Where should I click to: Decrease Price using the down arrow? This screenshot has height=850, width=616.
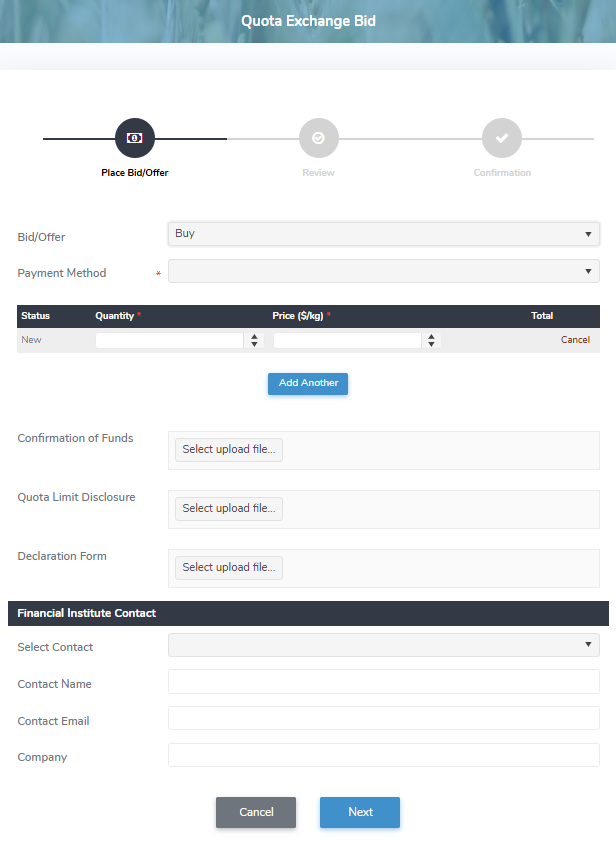pyautogui.click(x=431, y=345)
